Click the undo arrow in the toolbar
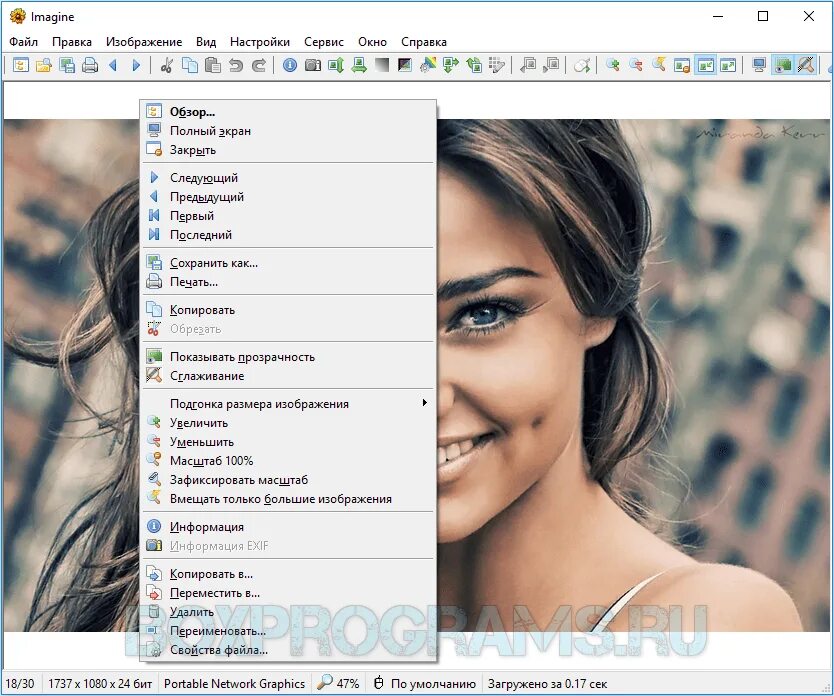 tap(236, 65)
